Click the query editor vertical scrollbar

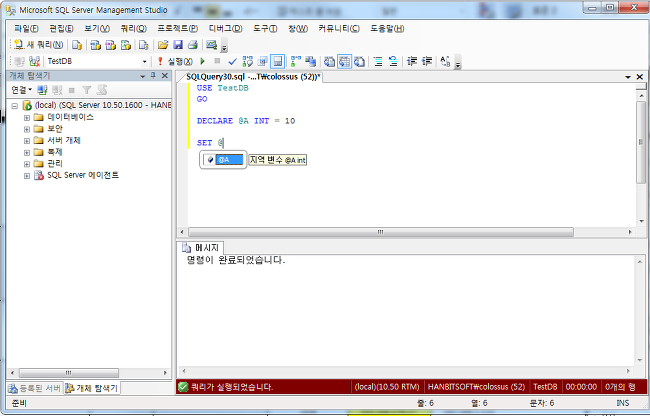641,142
